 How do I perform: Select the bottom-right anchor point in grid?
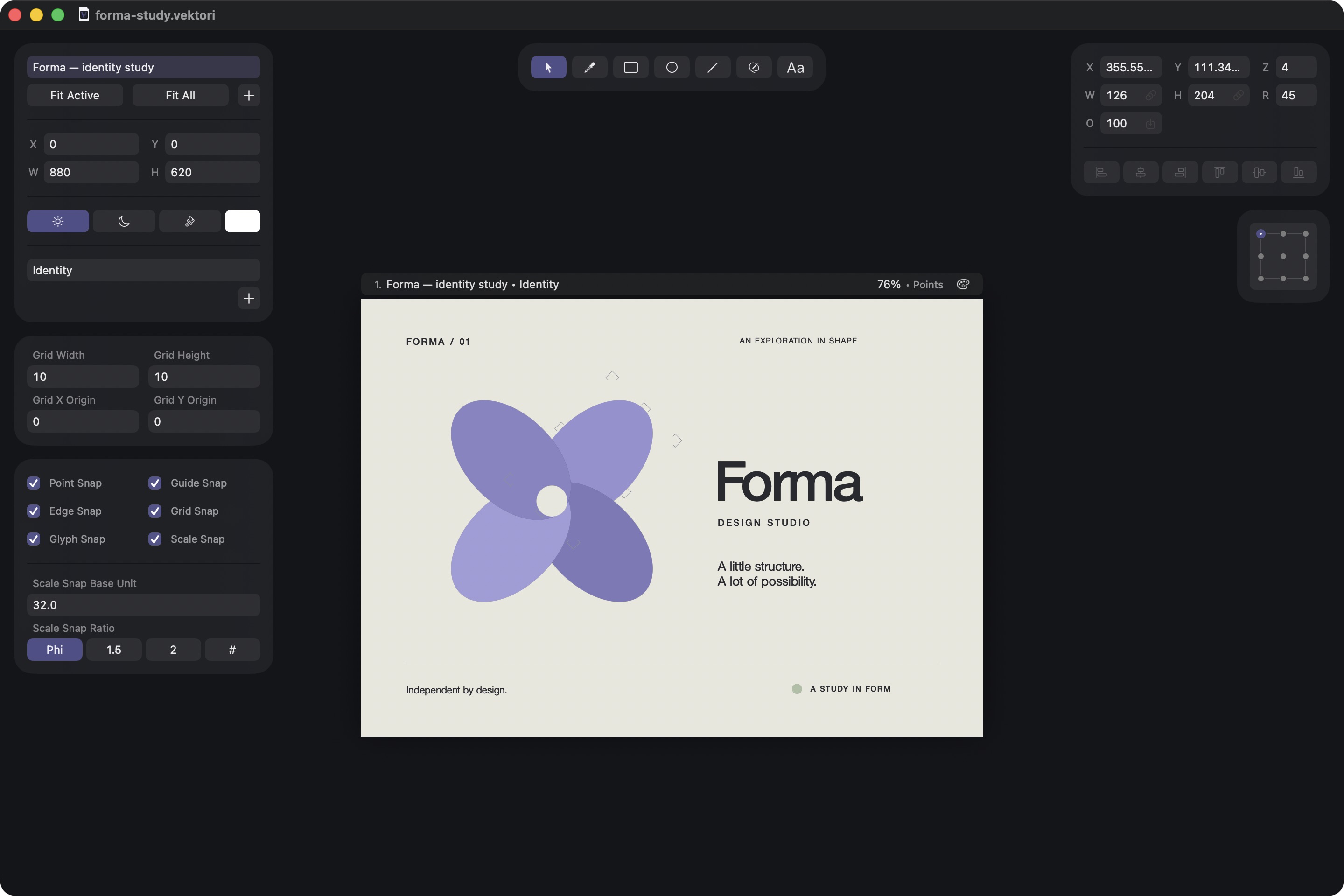coord(1306,278)
